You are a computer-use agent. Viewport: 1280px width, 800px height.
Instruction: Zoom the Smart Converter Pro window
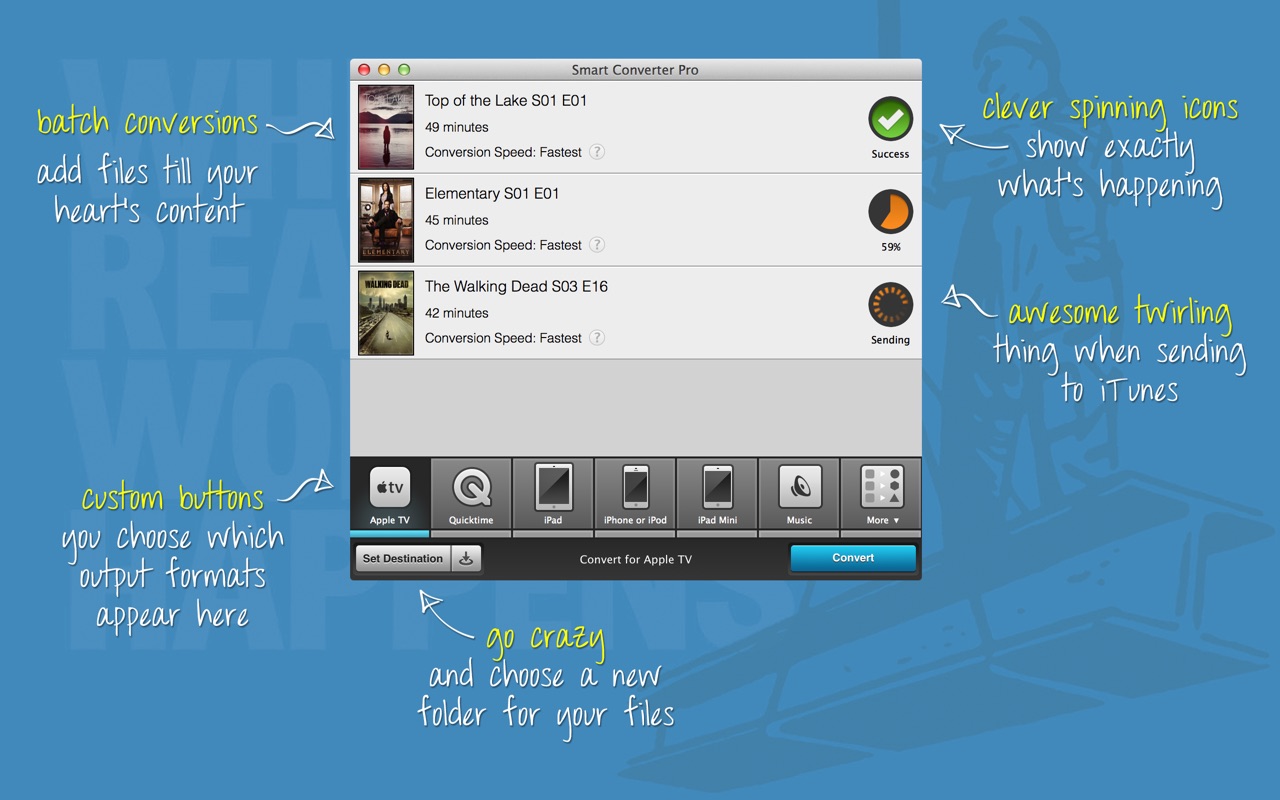click(404, 70)
